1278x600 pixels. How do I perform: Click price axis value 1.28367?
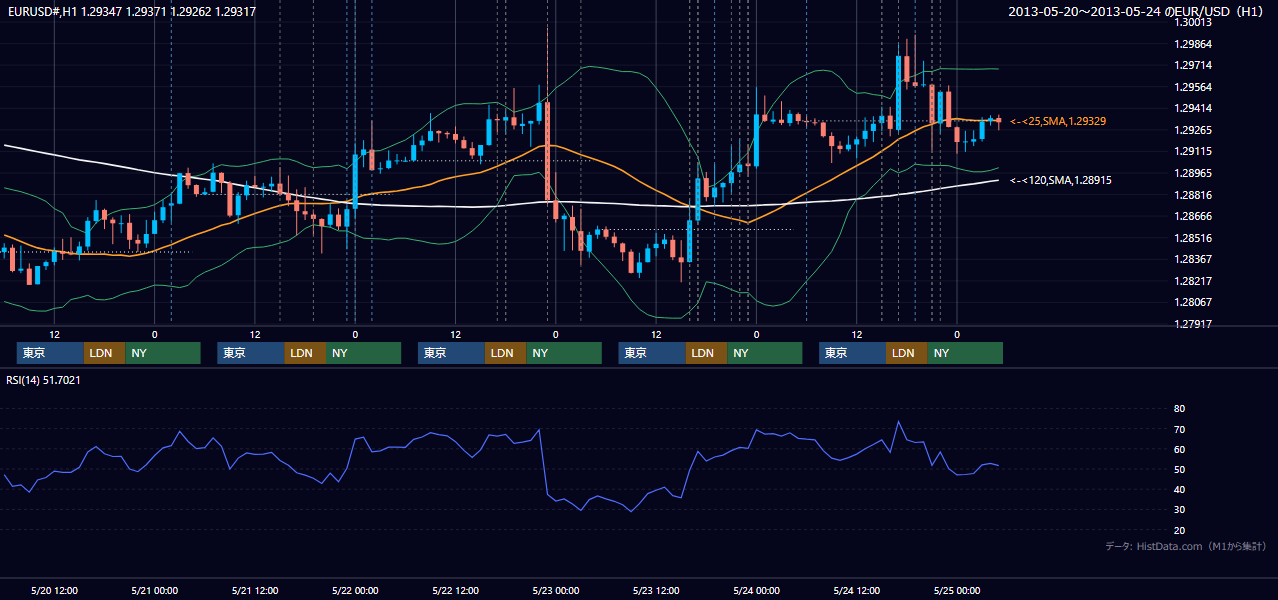(1193, 259)
